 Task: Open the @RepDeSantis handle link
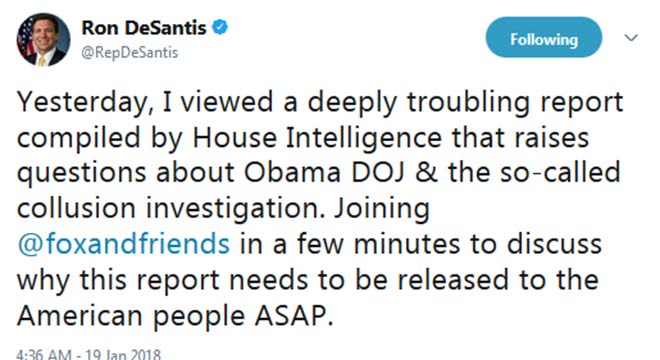tap(130, 53)
